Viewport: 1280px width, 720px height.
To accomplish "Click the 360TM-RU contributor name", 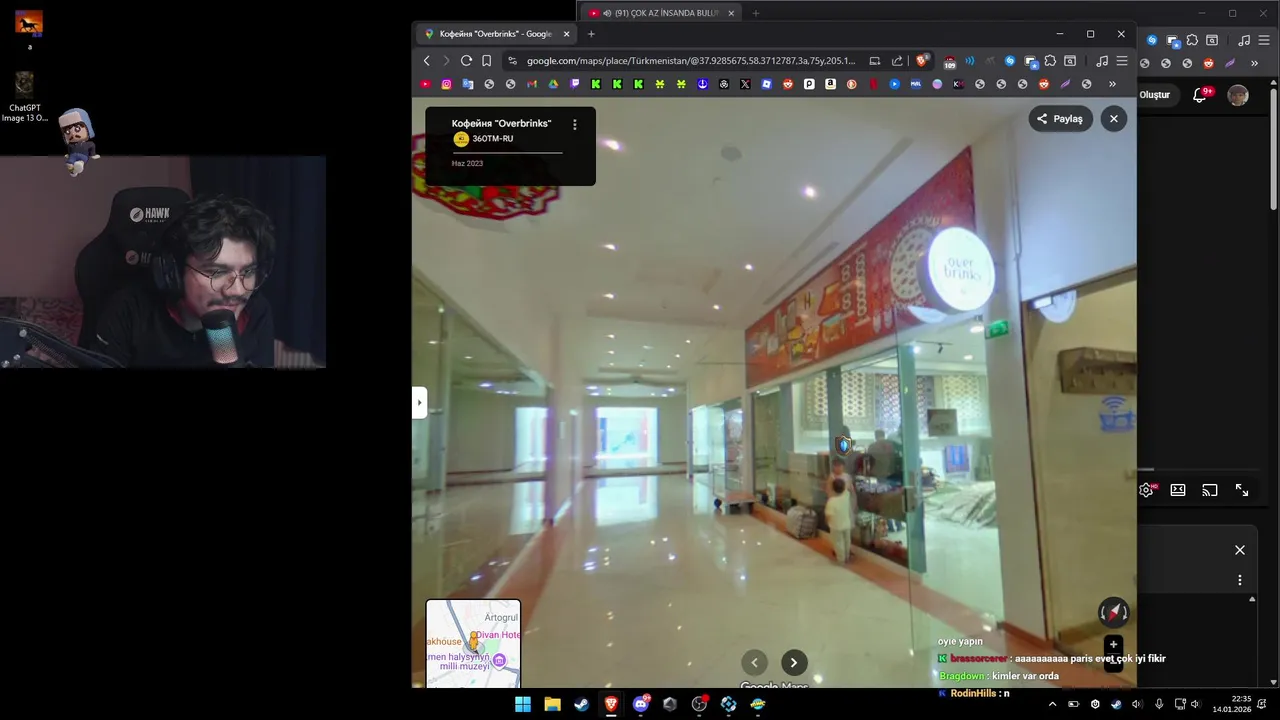I will (x=493, y=139).
